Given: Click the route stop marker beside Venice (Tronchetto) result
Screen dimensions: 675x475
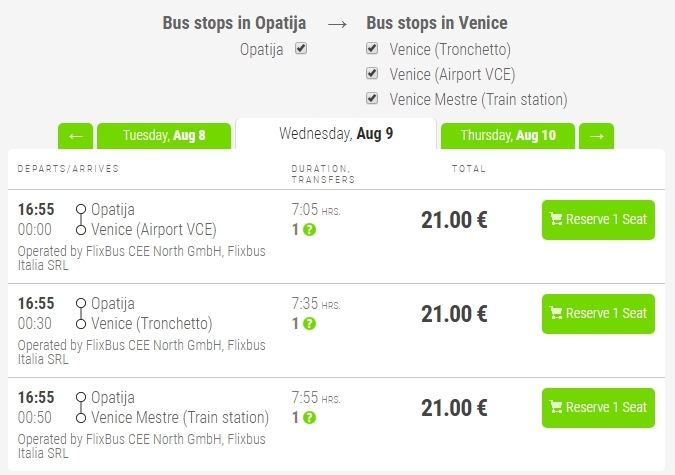Looking at the screenshot, I should coord(81,324).
